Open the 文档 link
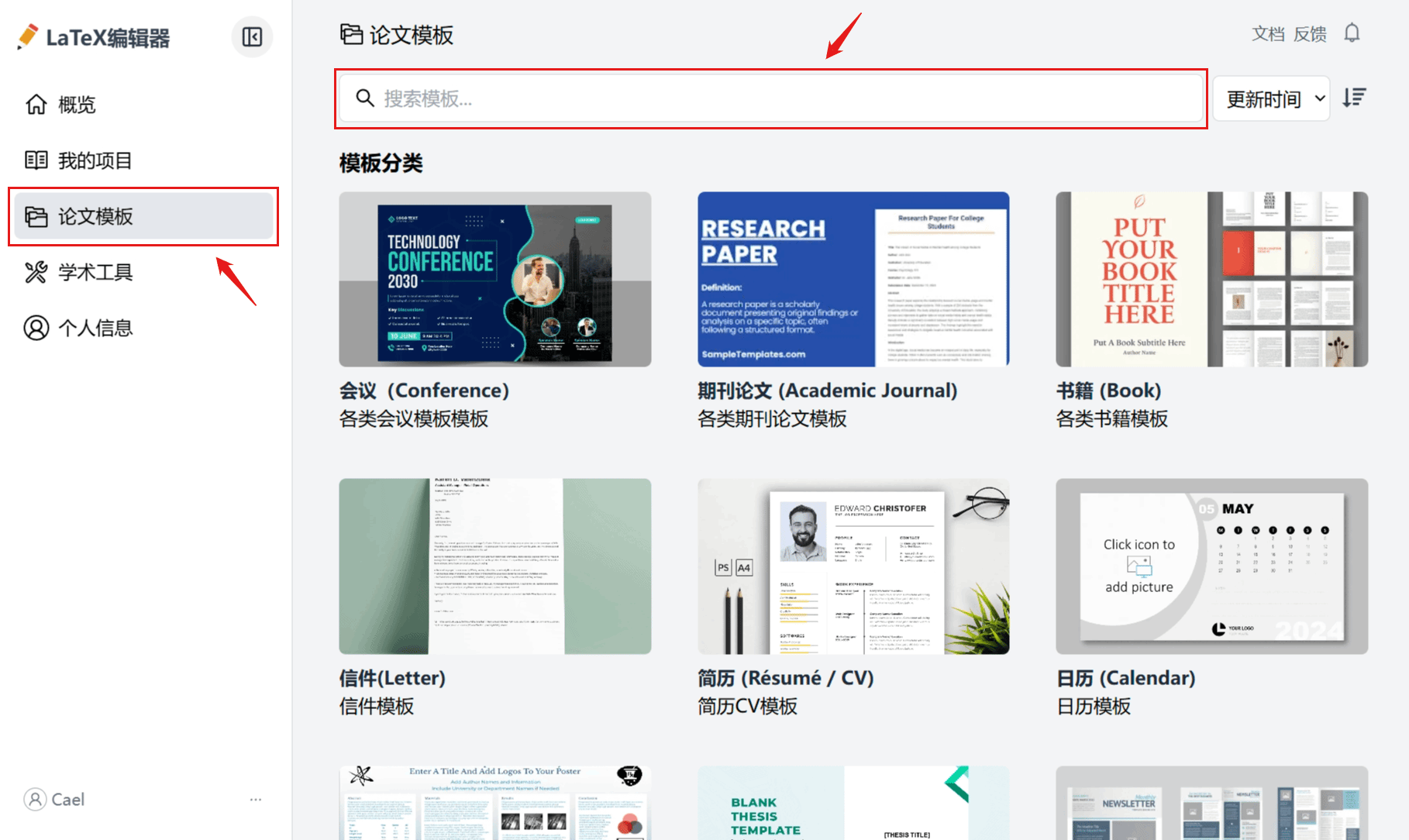Image resolution: width=1409 pixels, height=840 pixels. click(x=1268, y=34)
